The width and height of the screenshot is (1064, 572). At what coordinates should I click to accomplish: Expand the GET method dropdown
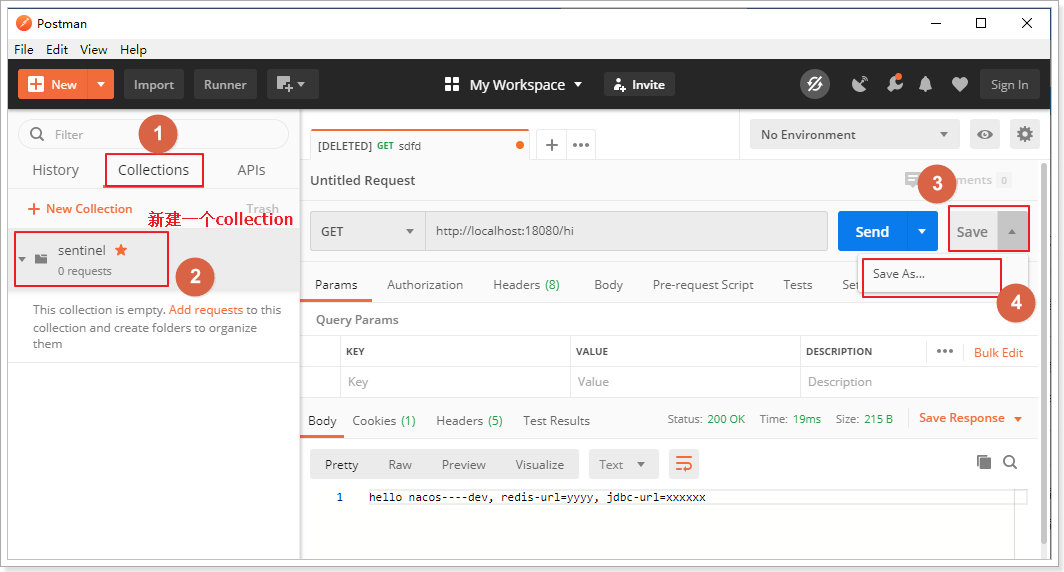point(368,231)
